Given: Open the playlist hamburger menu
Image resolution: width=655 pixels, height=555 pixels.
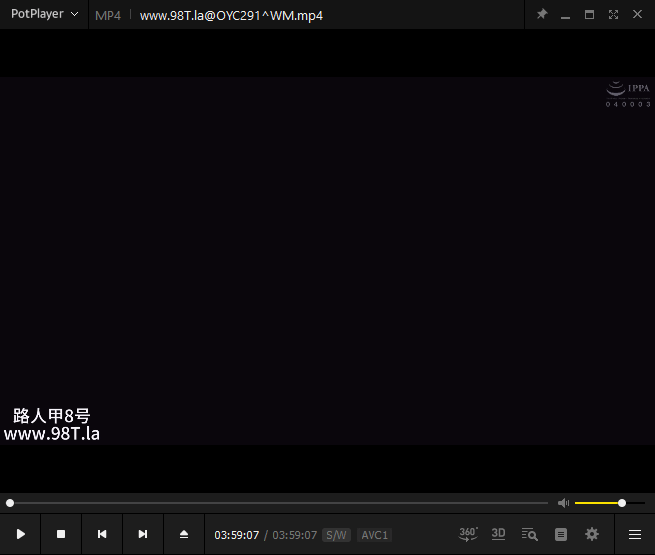Looking at the screenshot, I should [635, 535].
